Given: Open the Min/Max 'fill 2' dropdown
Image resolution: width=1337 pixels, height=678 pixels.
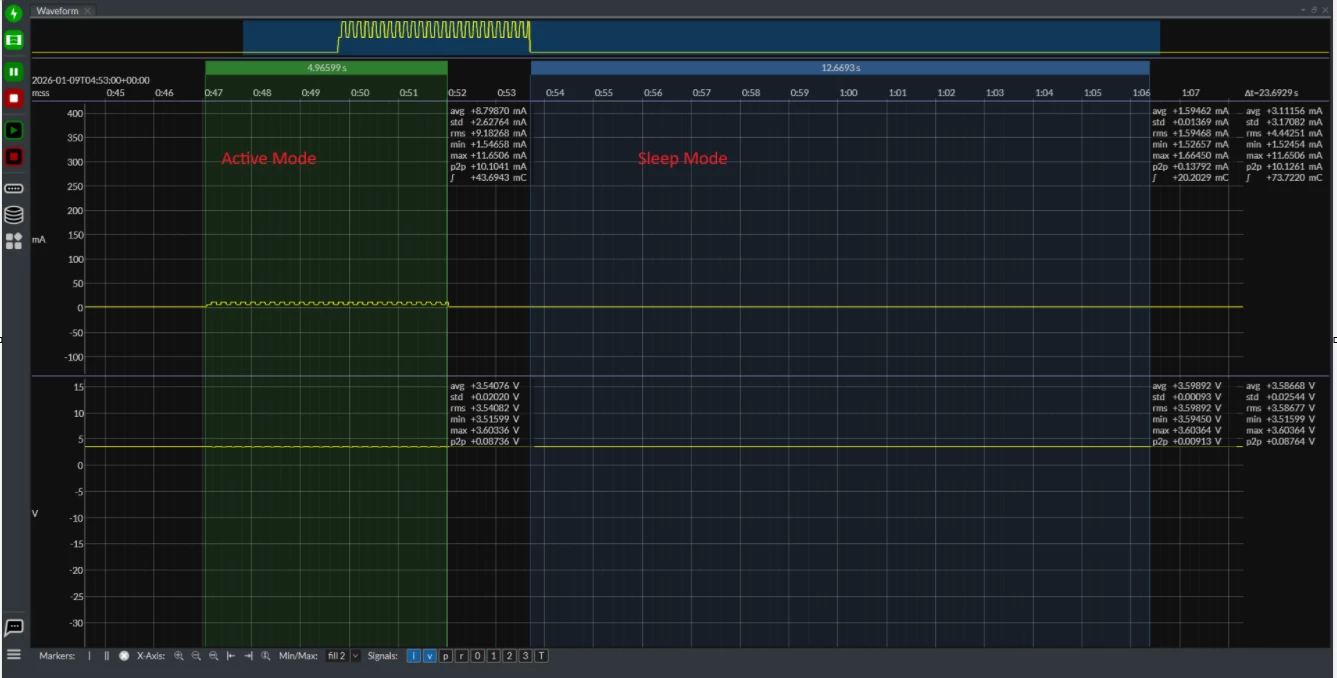Looking at the screenshot, I should 342,656.
